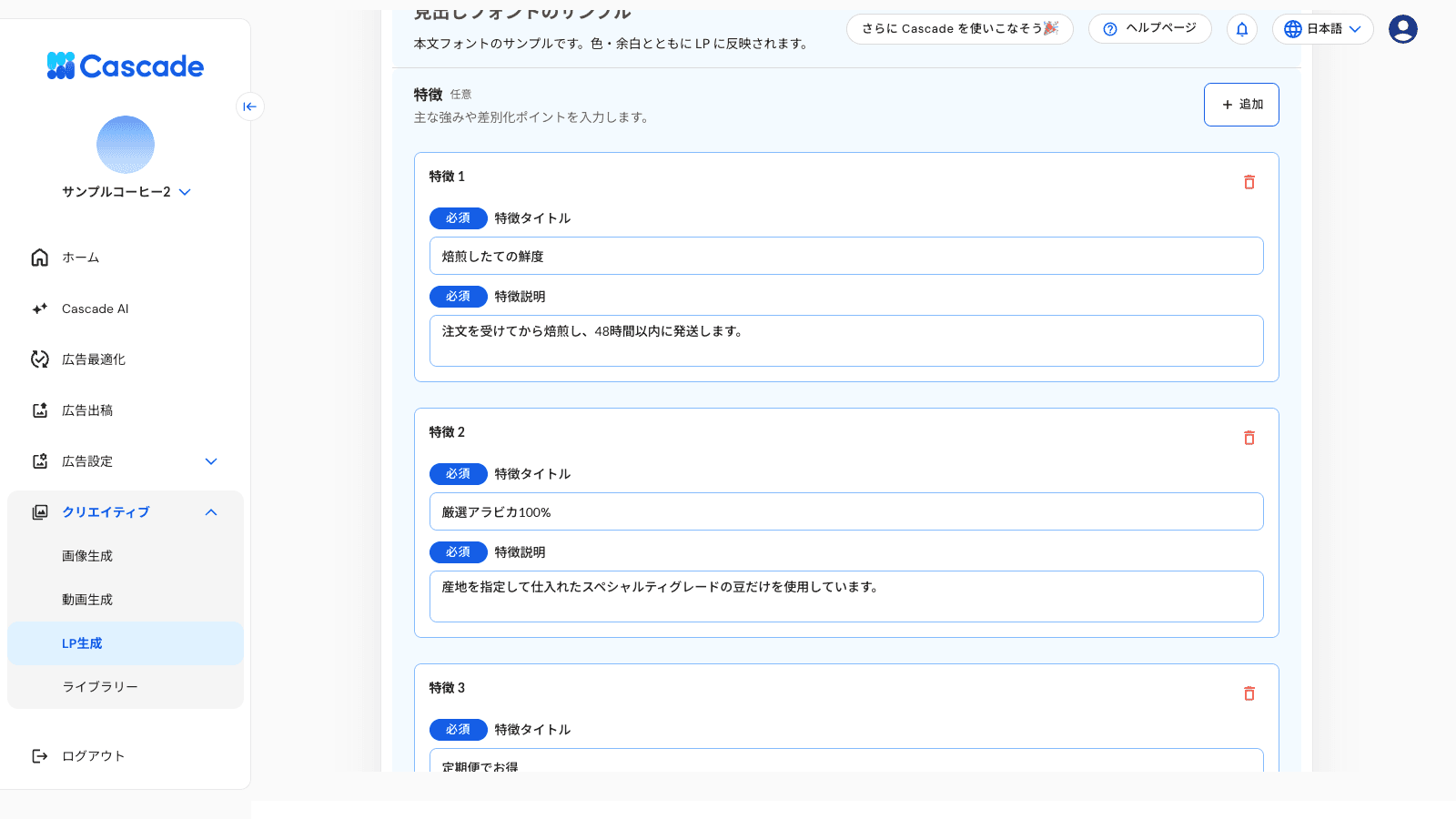Image resolution: width=1456 pixels, height=819 pixels.
Task: Click the 特徴 3 title field 定期便でお得
Action: click(846, 761)
